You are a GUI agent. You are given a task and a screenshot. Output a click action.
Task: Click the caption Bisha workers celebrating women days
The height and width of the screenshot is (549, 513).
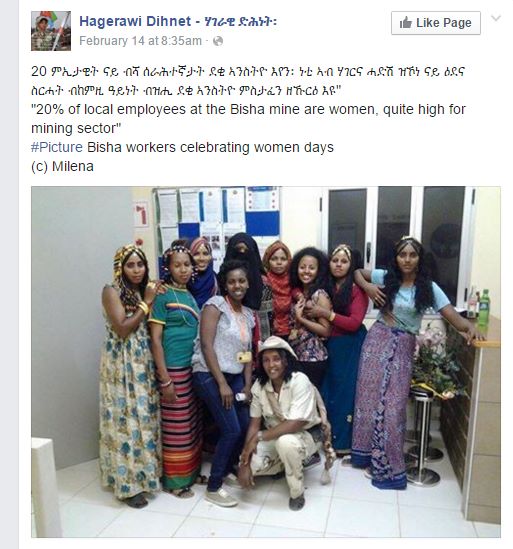click(210, 147)
